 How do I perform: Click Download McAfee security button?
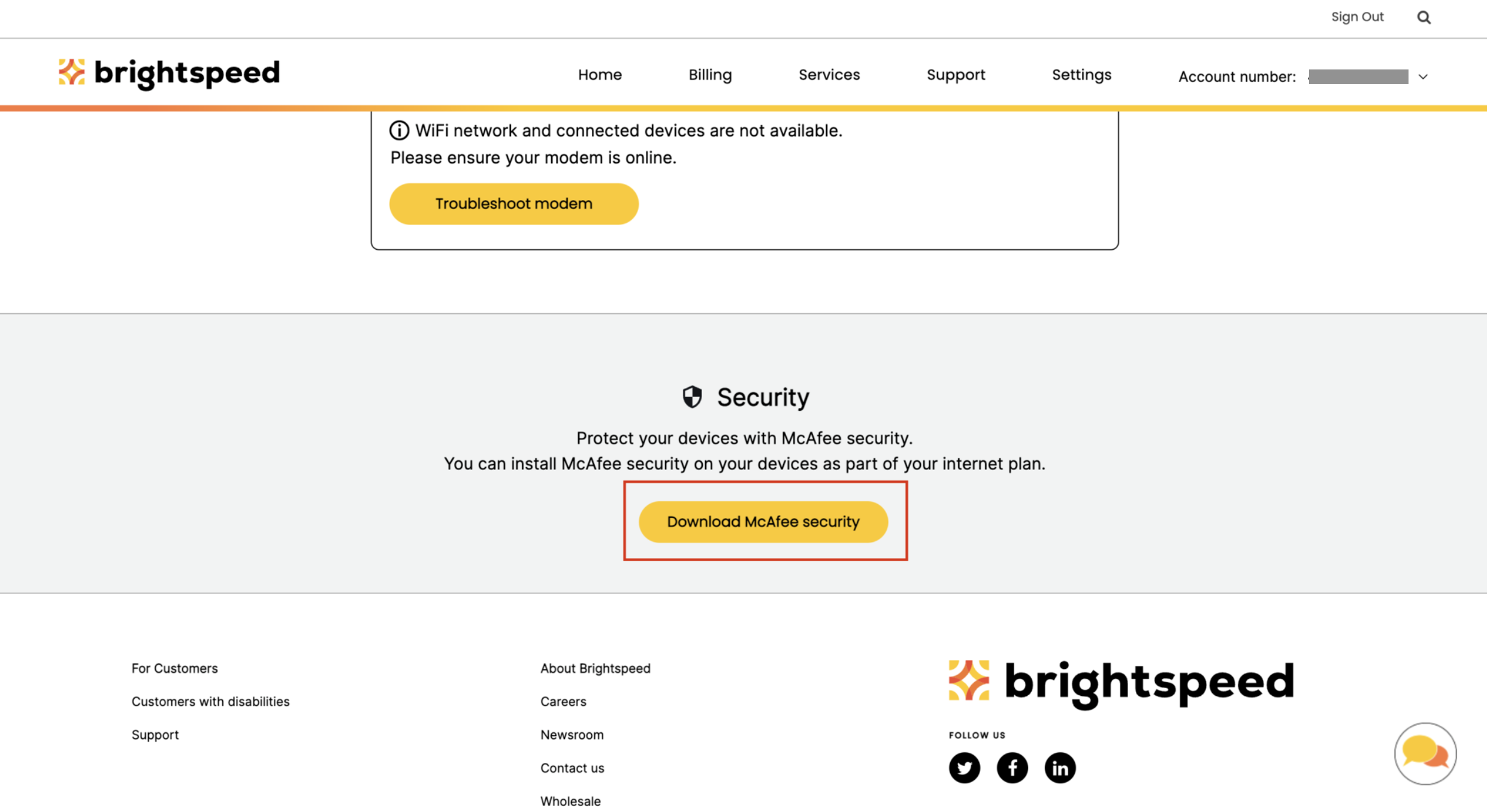point(762,521)
